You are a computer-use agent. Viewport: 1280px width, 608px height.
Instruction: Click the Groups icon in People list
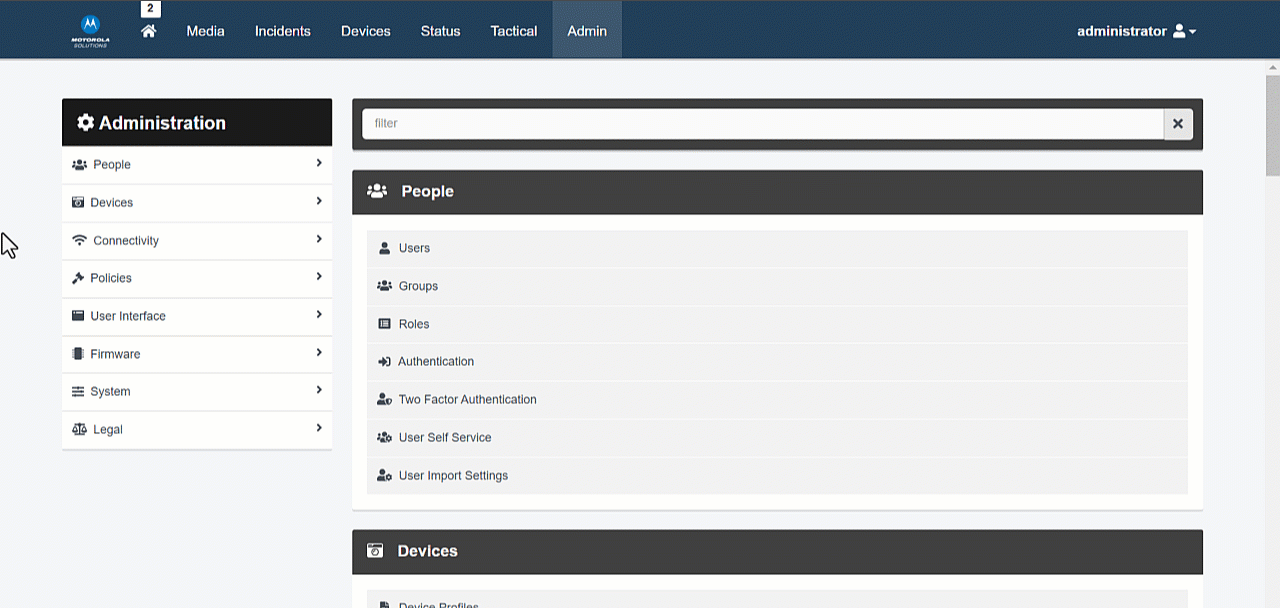(384, 286)
